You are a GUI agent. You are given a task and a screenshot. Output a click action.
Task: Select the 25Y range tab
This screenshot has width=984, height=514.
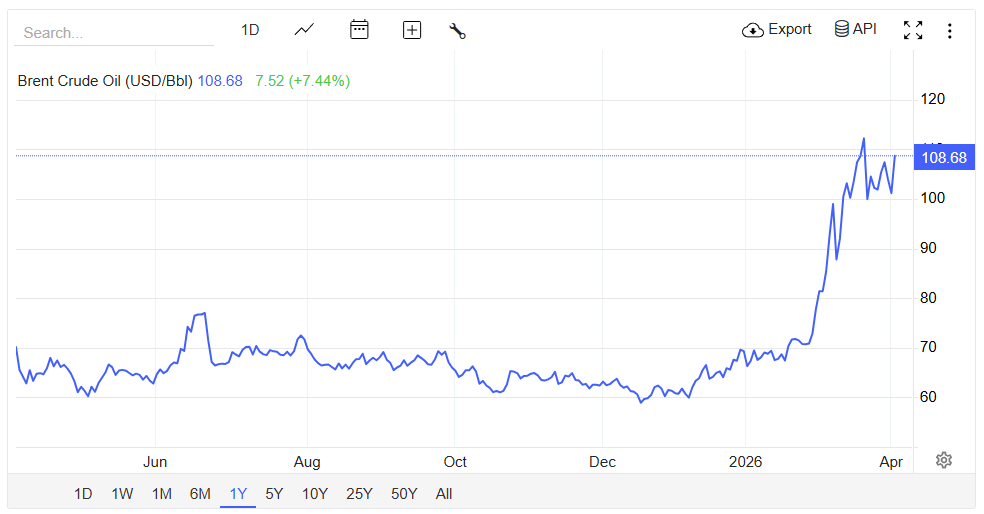tap(360, 494)
